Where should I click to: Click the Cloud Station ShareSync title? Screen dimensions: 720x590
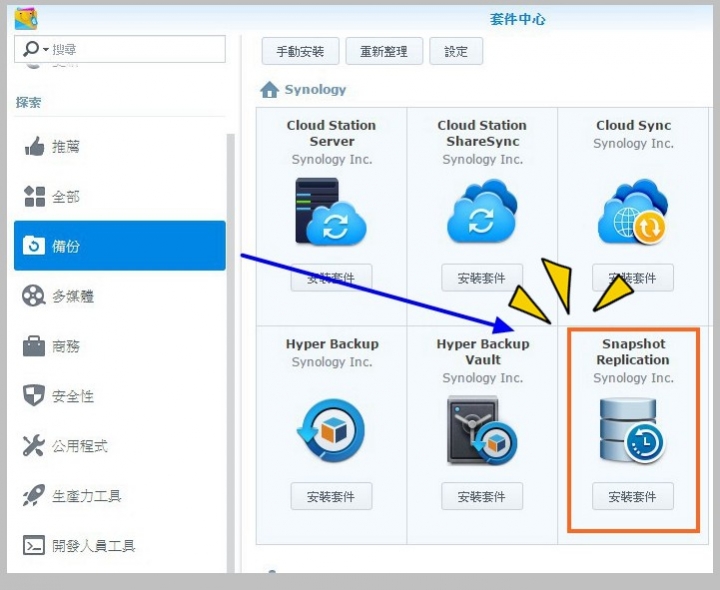pos(482,133)
